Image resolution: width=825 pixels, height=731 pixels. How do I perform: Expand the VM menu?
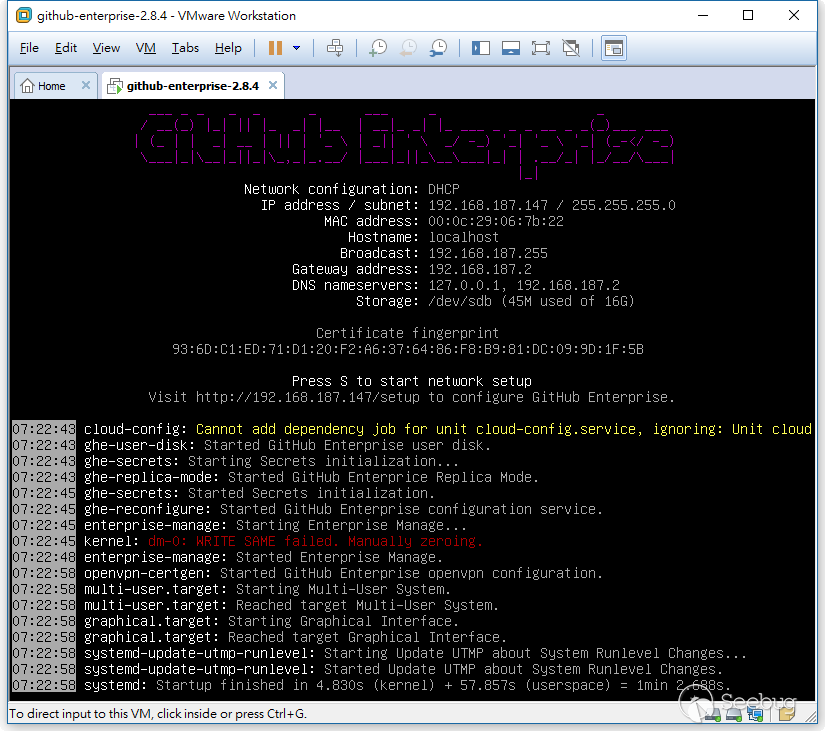point(146,48)
